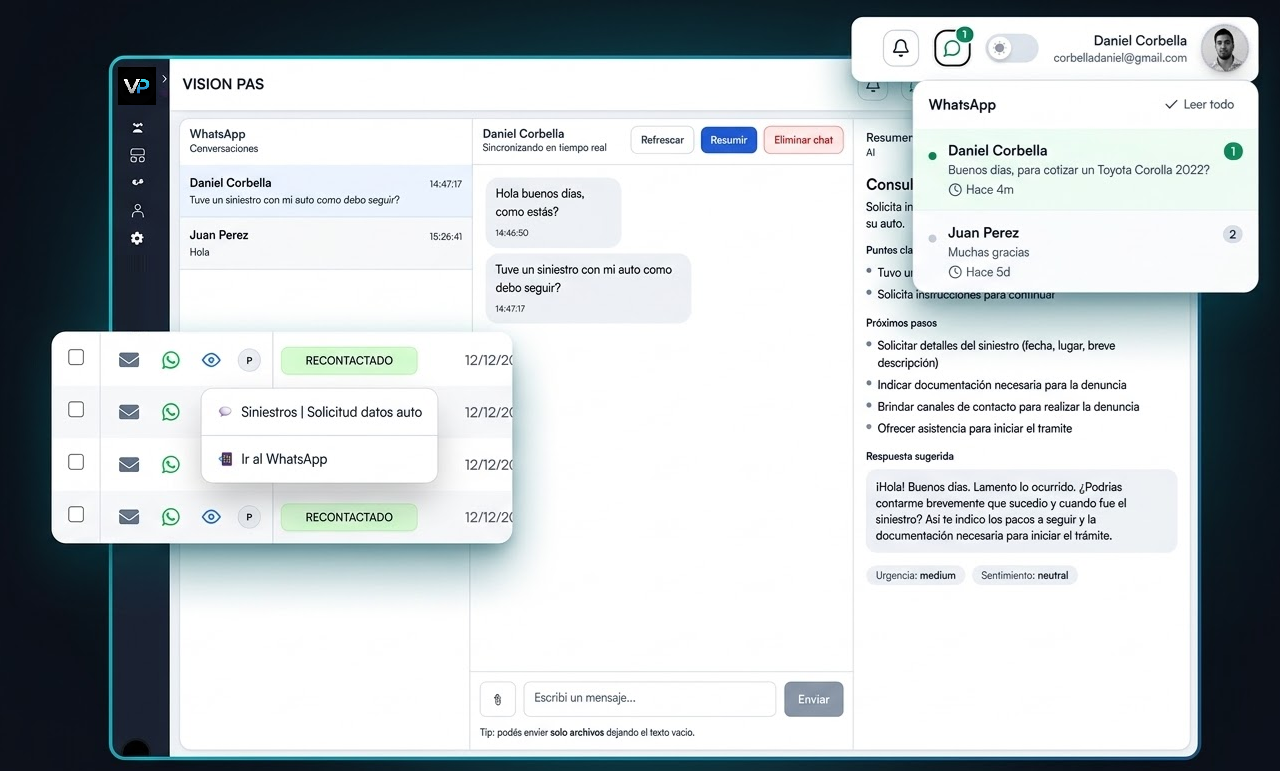
Task: Click inside the 'Escribi un mensaje' field
Action: coord(650,699)
